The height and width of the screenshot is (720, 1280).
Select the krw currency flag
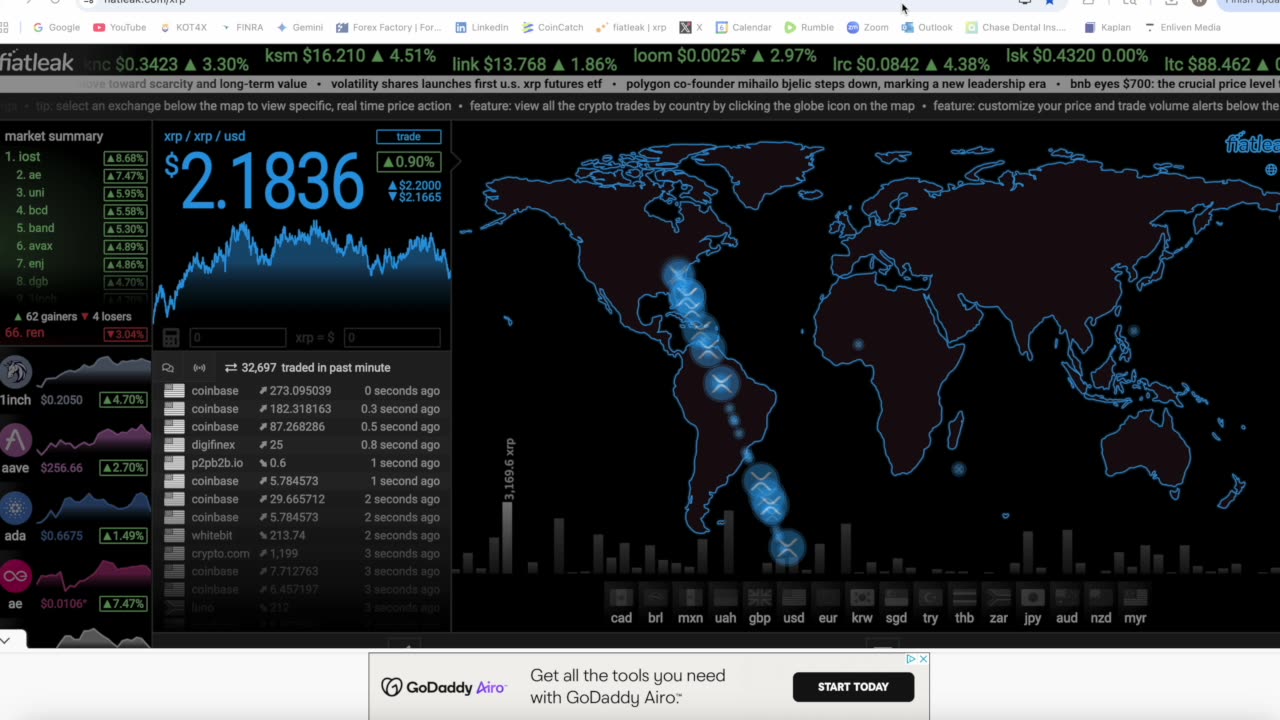[x=862, y=597]
